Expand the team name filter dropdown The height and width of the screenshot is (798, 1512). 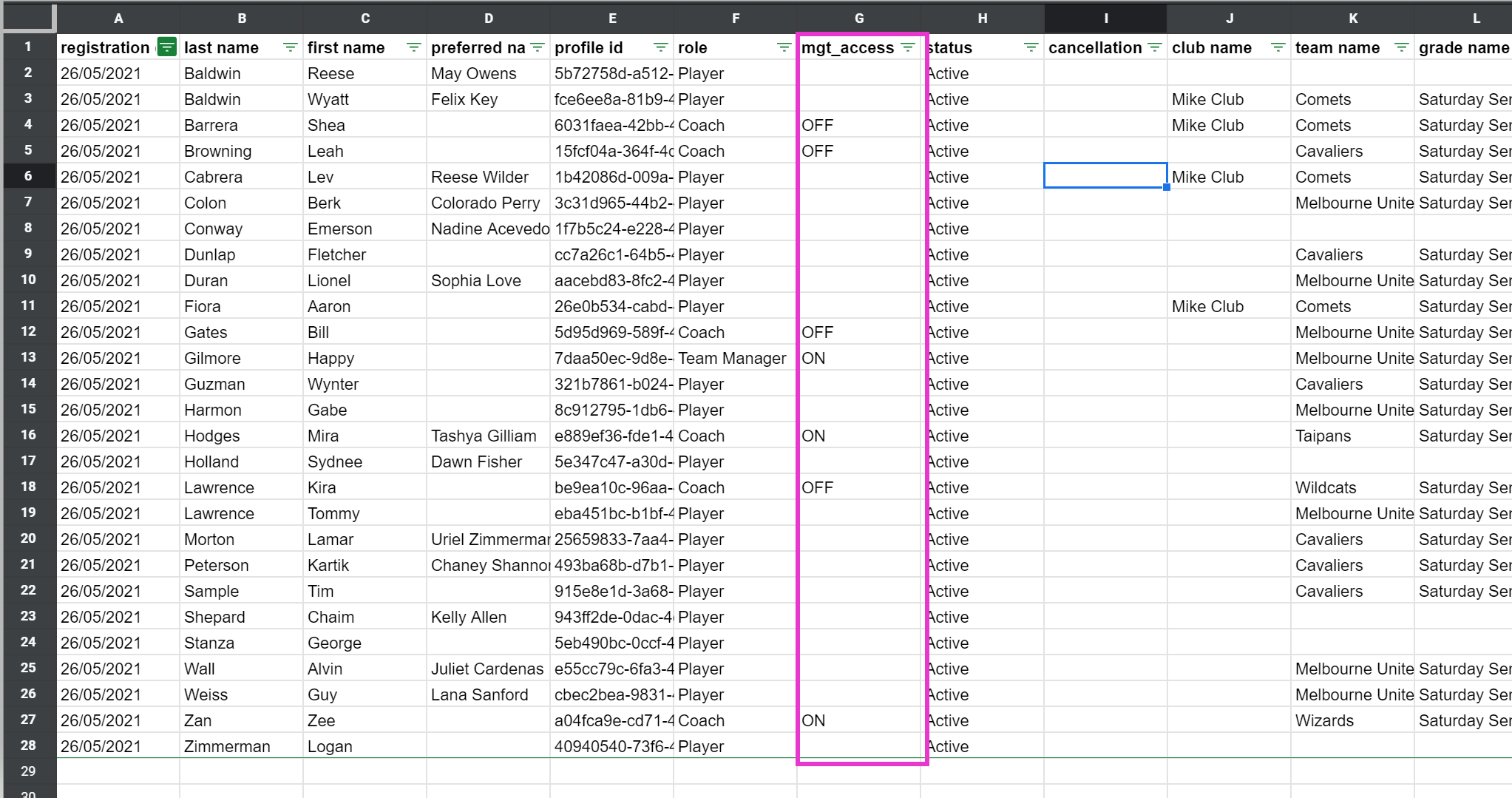(x=1402, y=47)
